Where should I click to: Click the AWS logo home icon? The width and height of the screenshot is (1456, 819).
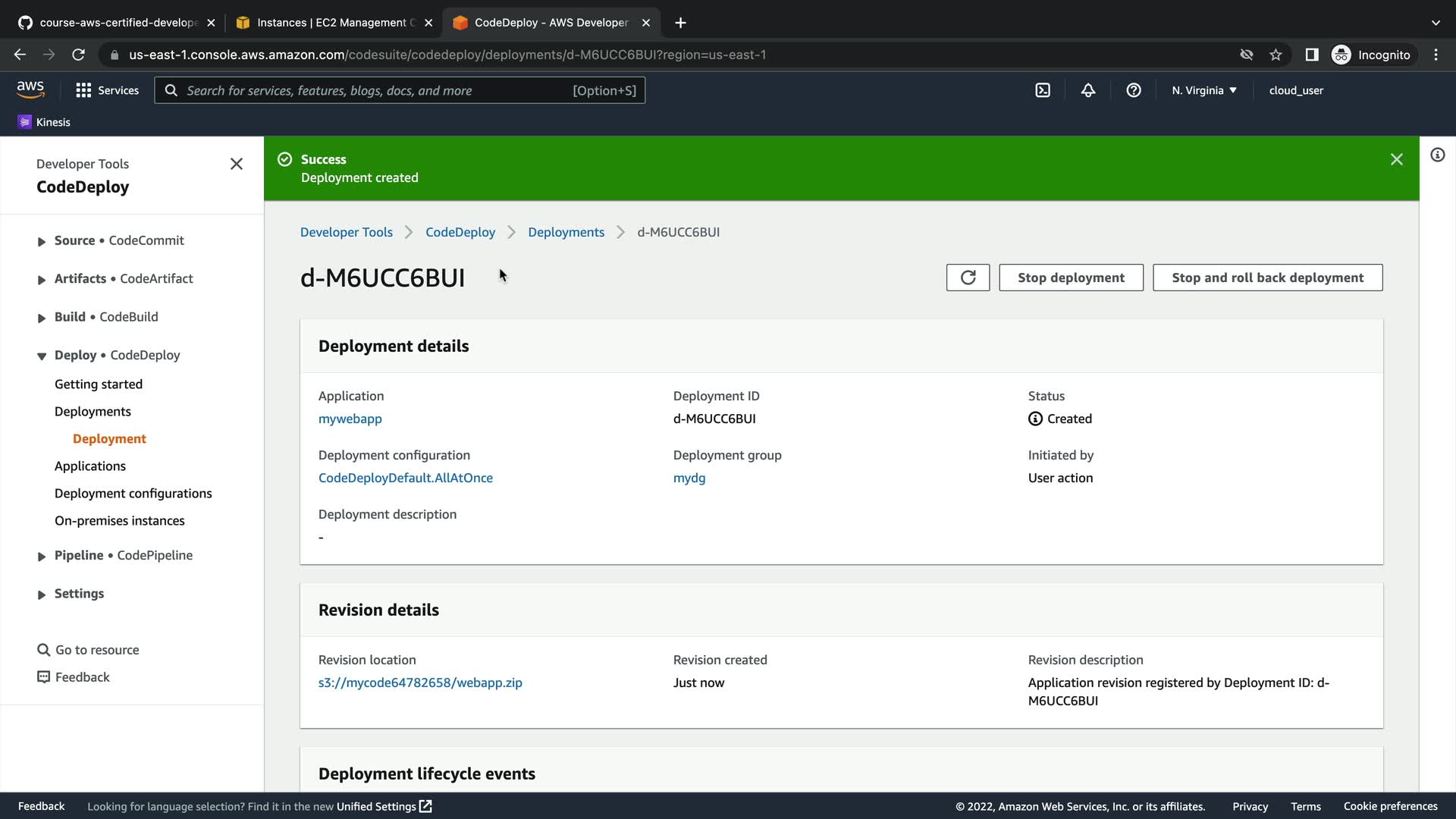coord(30,89)
